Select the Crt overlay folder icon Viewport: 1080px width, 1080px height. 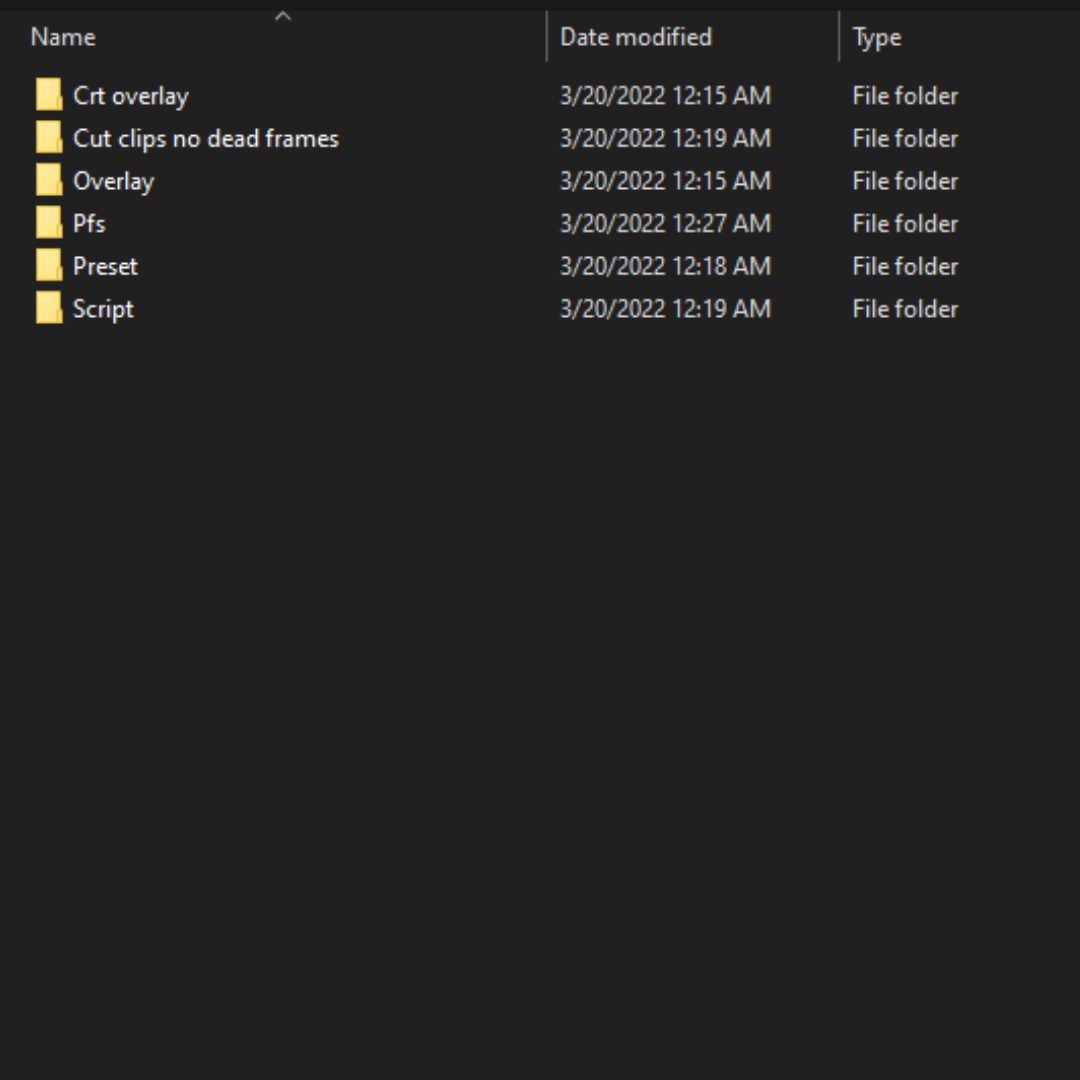tap(49, 95)
